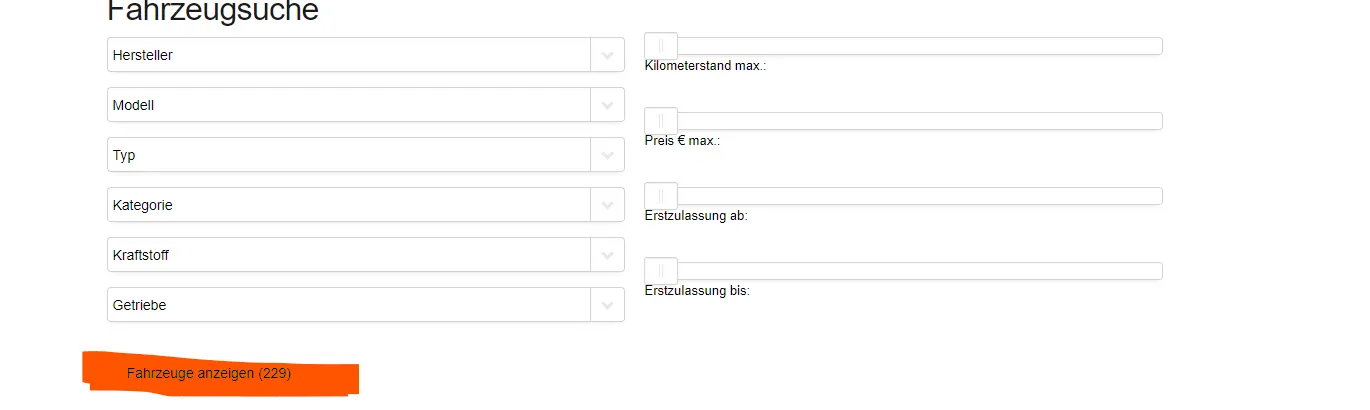Expand the Kategorie selection box
This screenshot has height=410, width=1370.
pyautogui.click(x=366, y=205)
